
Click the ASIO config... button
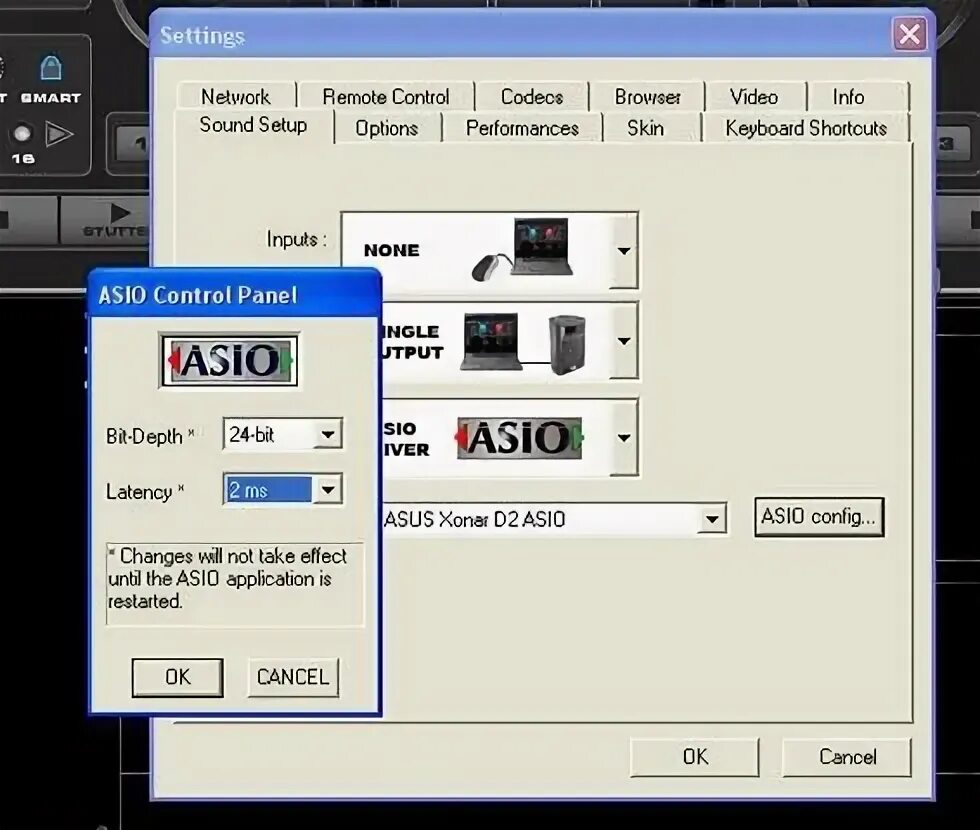pos(819,517)
